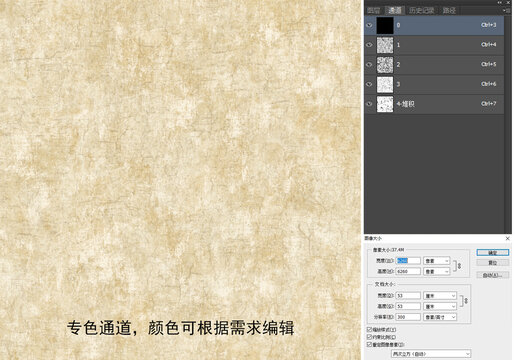Hide channel 3 with its eye icon
This screenshot has width=515, height=360.
(x=369, y=84)
